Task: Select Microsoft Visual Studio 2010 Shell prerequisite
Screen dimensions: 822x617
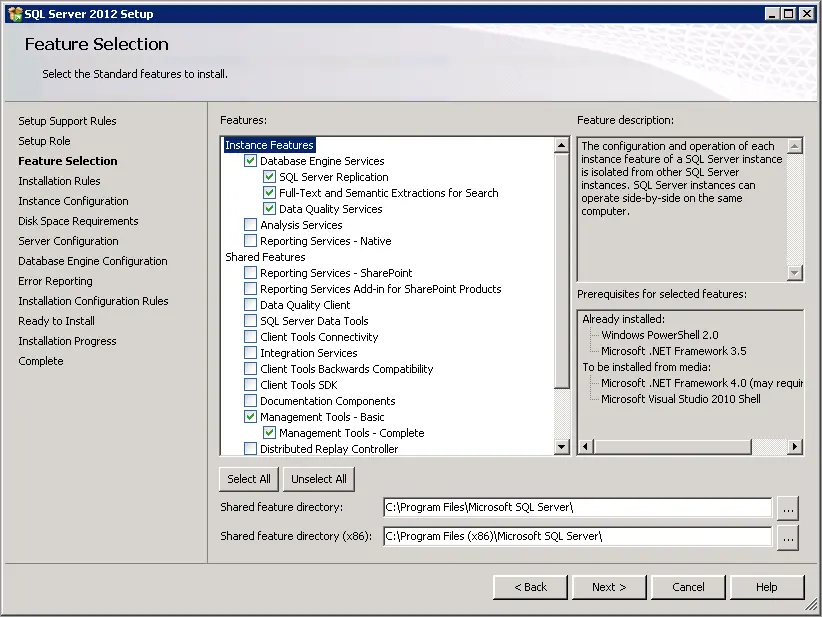Action: point(680,399)
